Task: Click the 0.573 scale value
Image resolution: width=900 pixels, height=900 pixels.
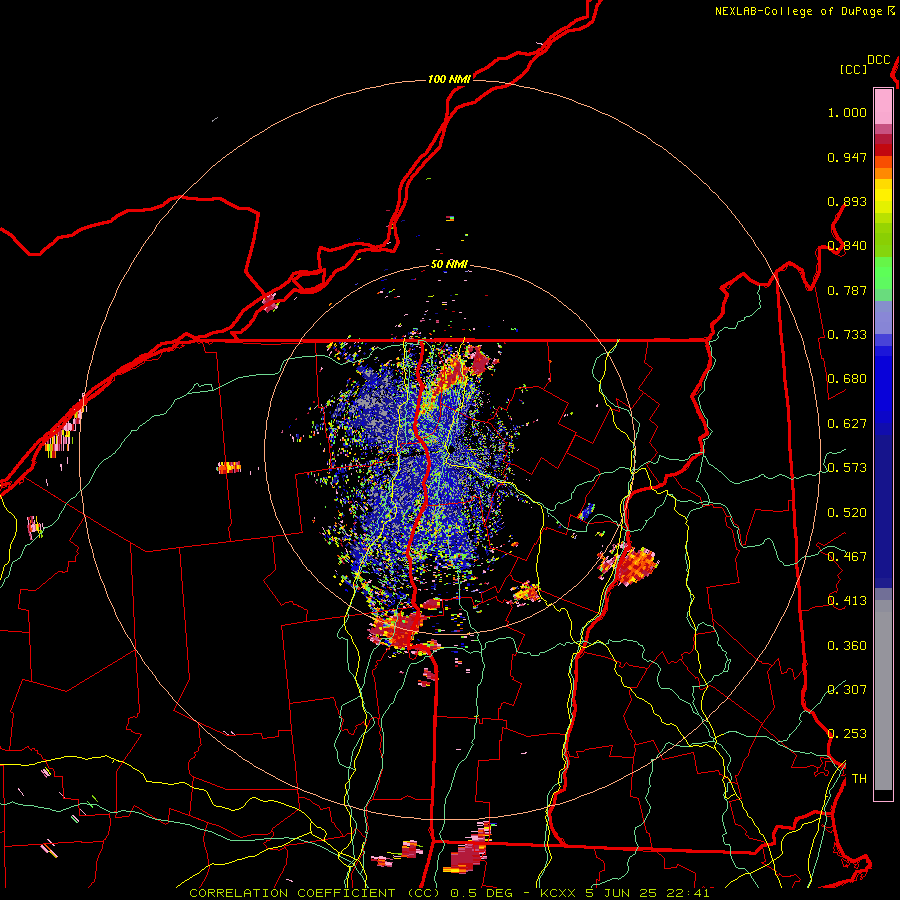Action: tap(847, 468)
